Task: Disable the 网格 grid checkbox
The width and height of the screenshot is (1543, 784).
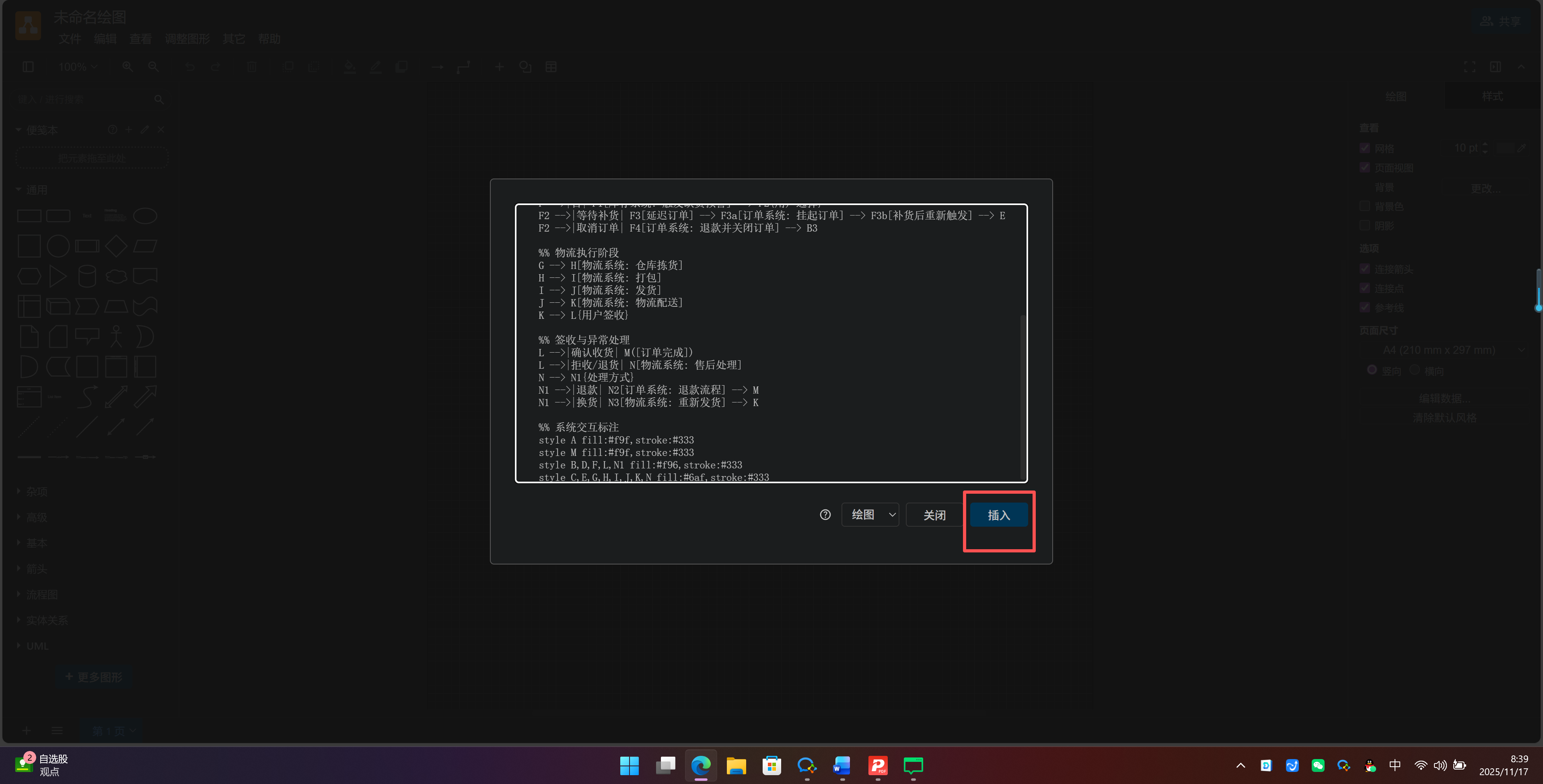Action: coord(1365,148)
